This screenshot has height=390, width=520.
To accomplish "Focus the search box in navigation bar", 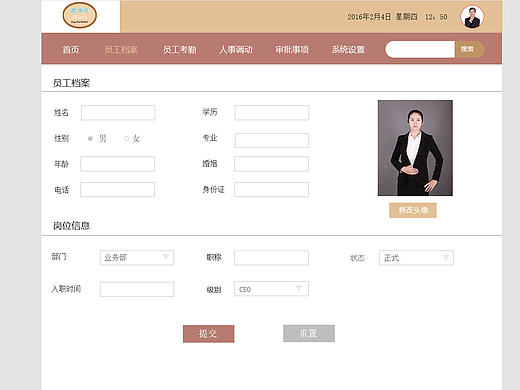I will pos(420,49).
